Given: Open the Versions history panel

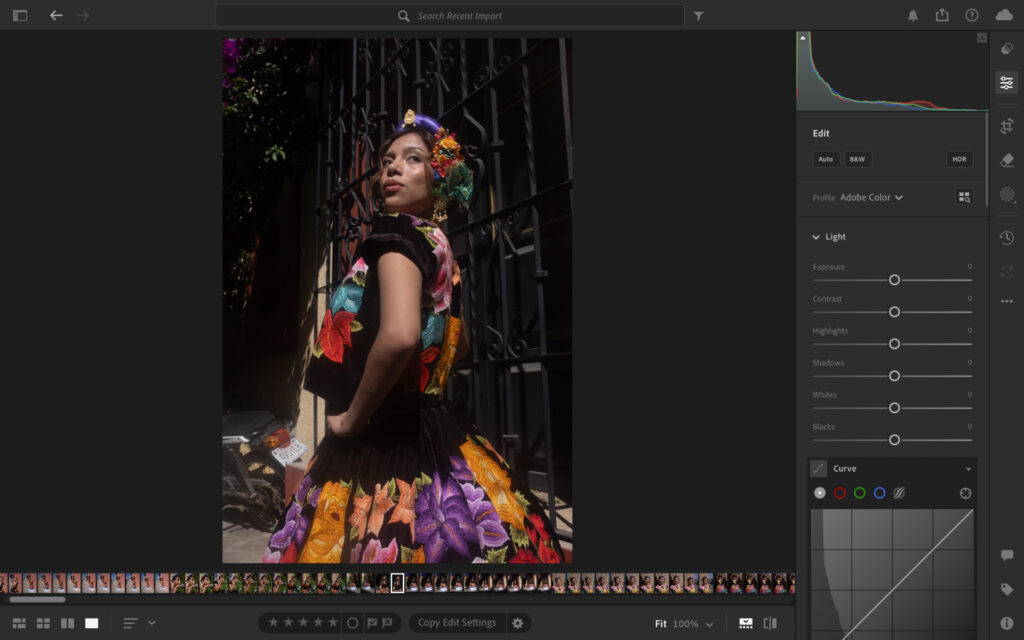Looking at the screenshot, I should pyautogui.click(x=1006, y=238).
